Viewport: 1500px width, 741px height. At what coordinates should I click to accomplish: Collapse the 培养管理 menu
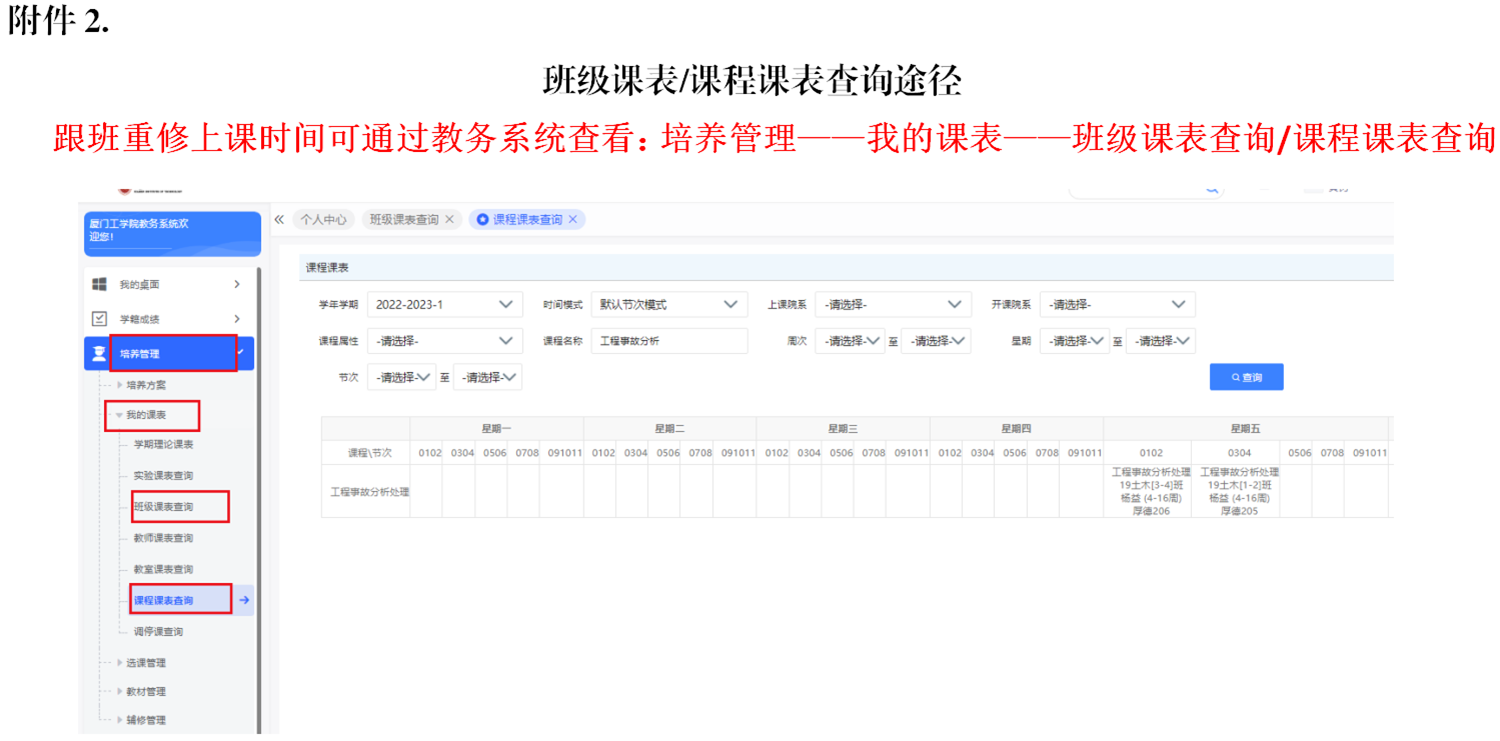242,351
